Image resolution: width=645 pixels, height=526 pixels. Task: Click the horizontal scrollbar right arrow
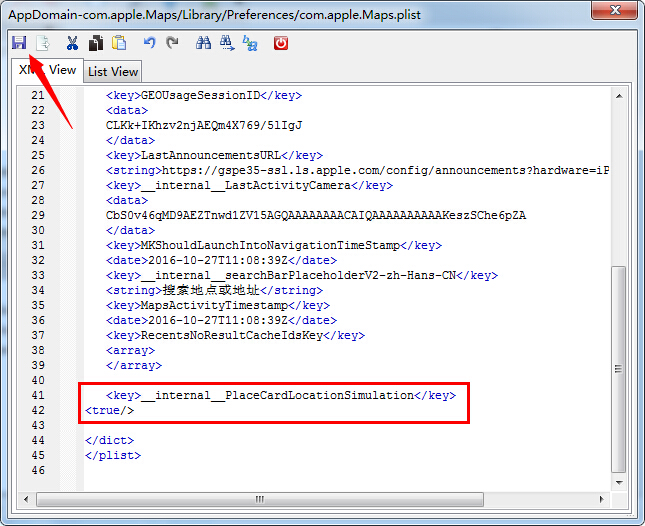pos(601,499)
